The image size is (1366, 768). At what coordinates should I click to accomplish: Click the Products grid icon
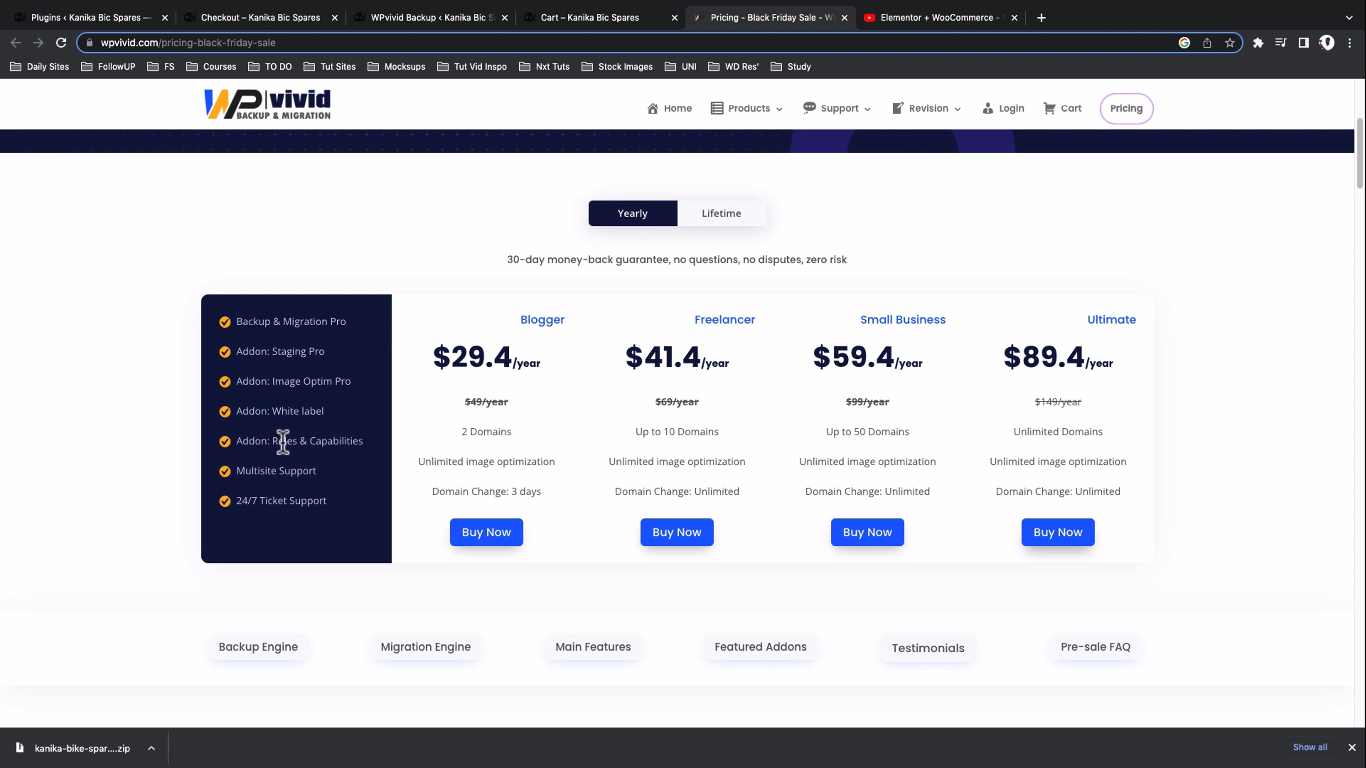pos(717,108)
